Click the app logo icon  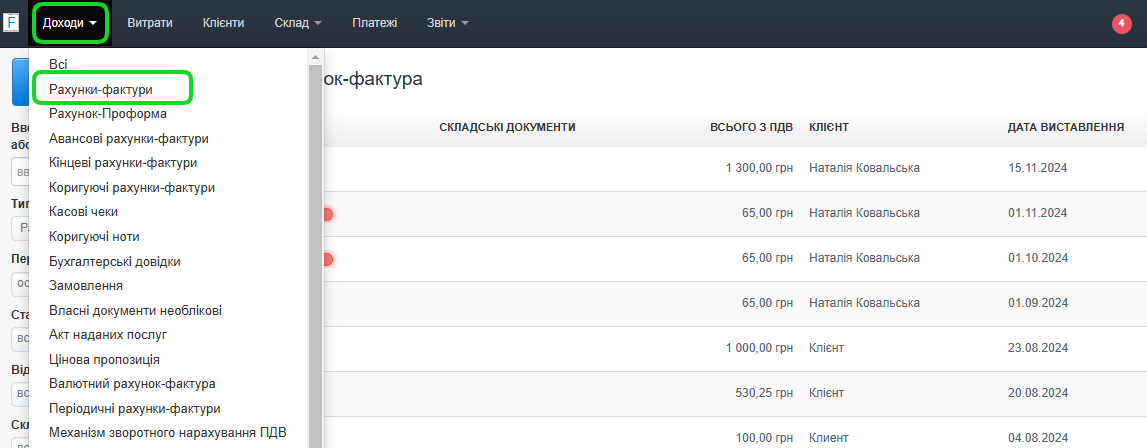(x=12, y=23)
